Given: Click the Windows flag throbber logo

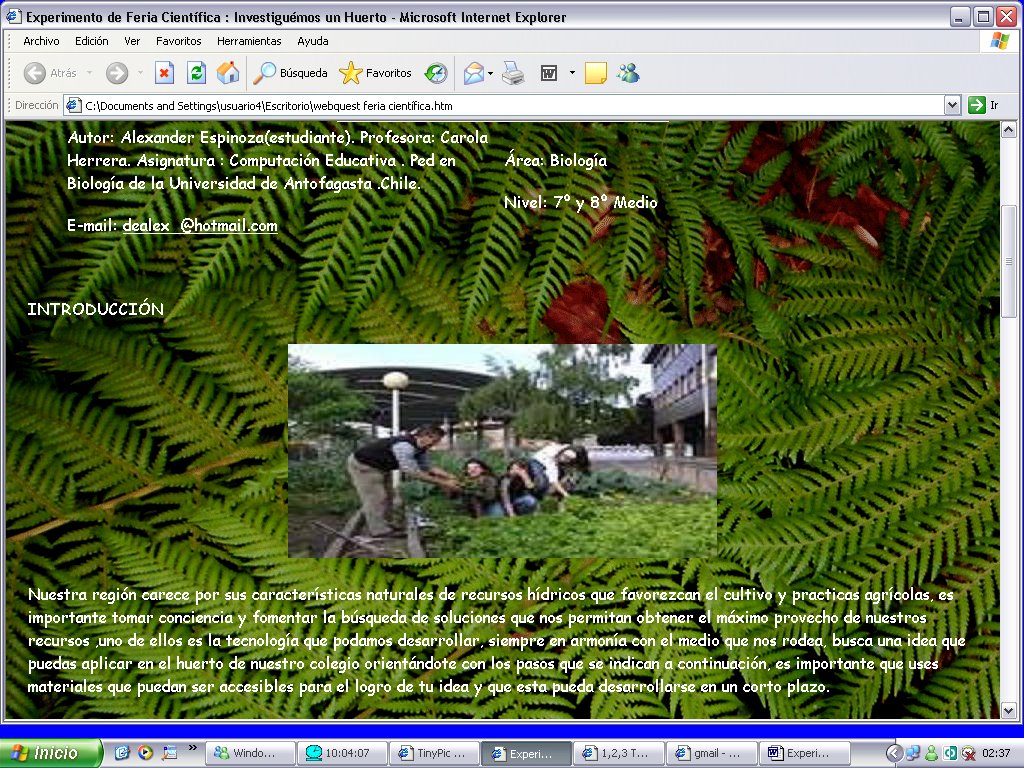Looking at the screenshot, I should point(1000,41).
